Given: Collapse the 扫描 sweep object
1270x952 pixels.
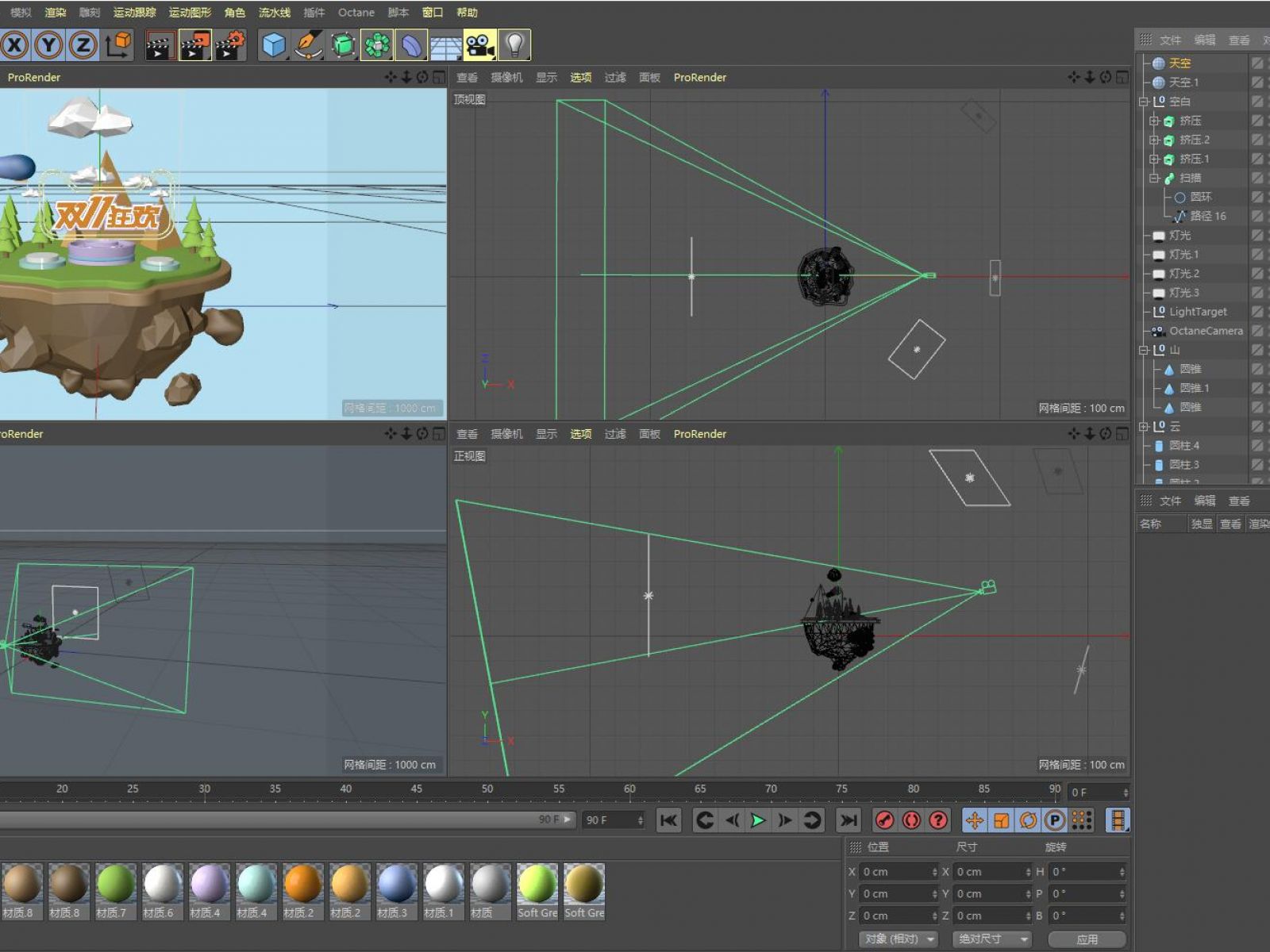Looking at the screenshot, I should pos(1154,178).
